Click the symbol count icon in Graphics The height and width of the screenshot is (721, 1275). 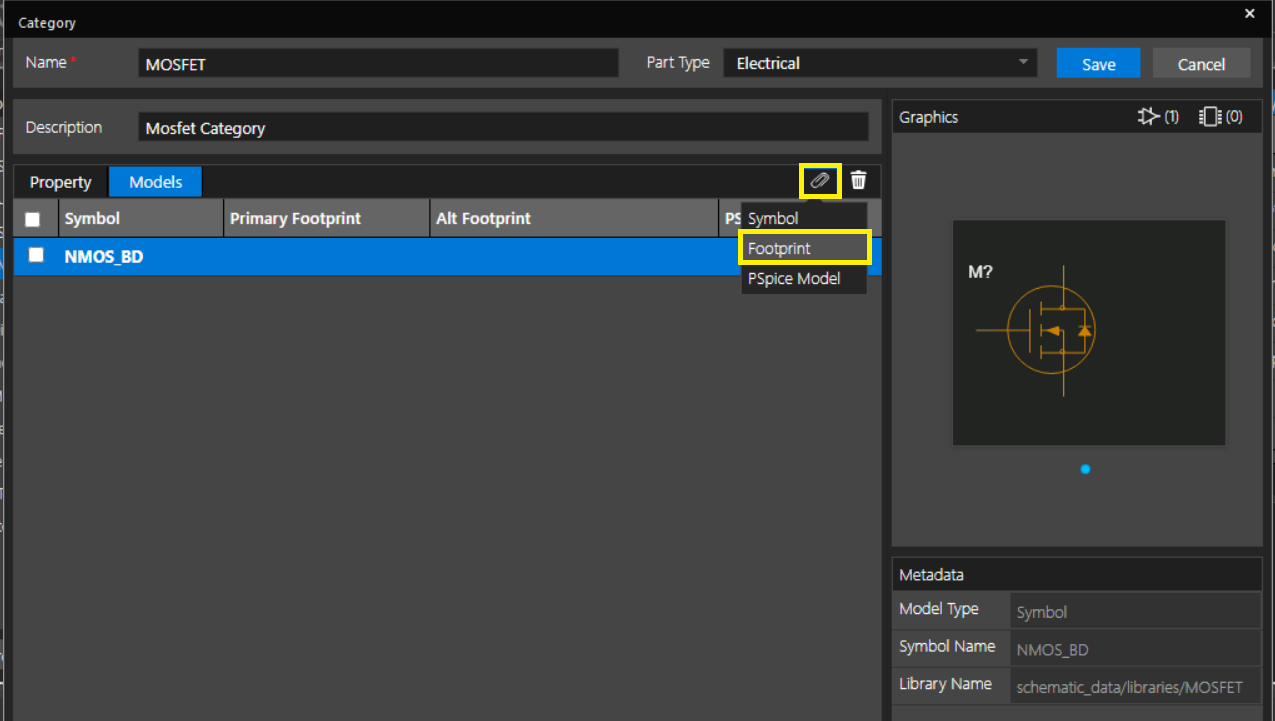pyautogui.click(x=1148, y=117)
